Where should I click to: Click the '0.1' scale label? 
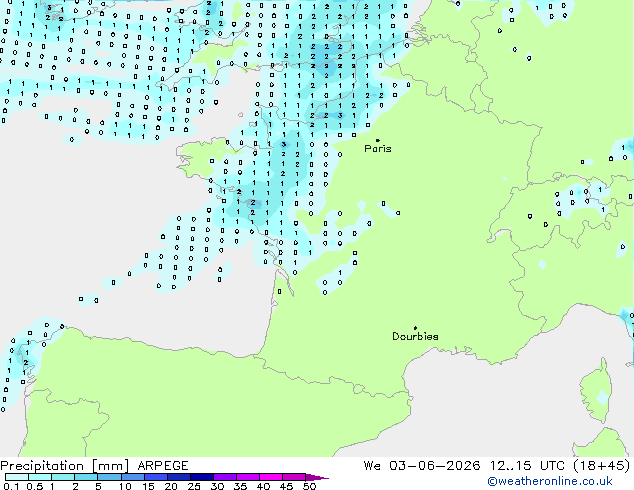click(x=11, y=486)
